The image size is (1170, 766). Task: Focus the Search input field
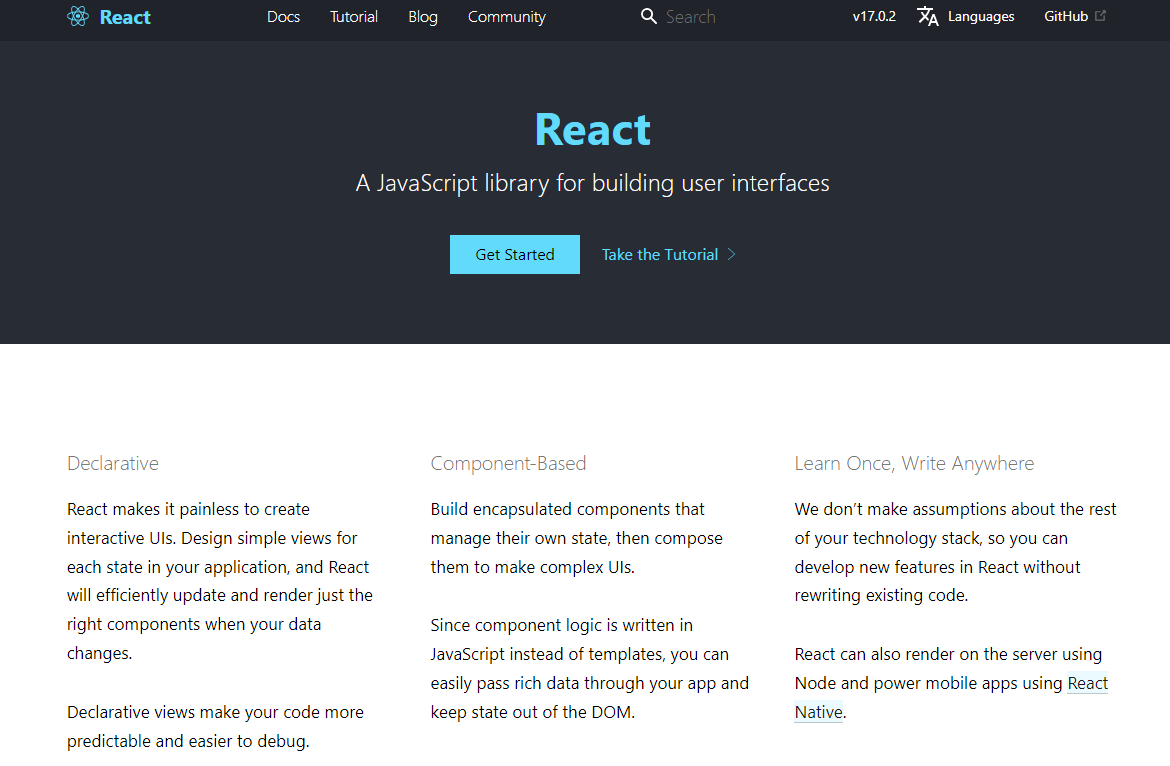700,16
